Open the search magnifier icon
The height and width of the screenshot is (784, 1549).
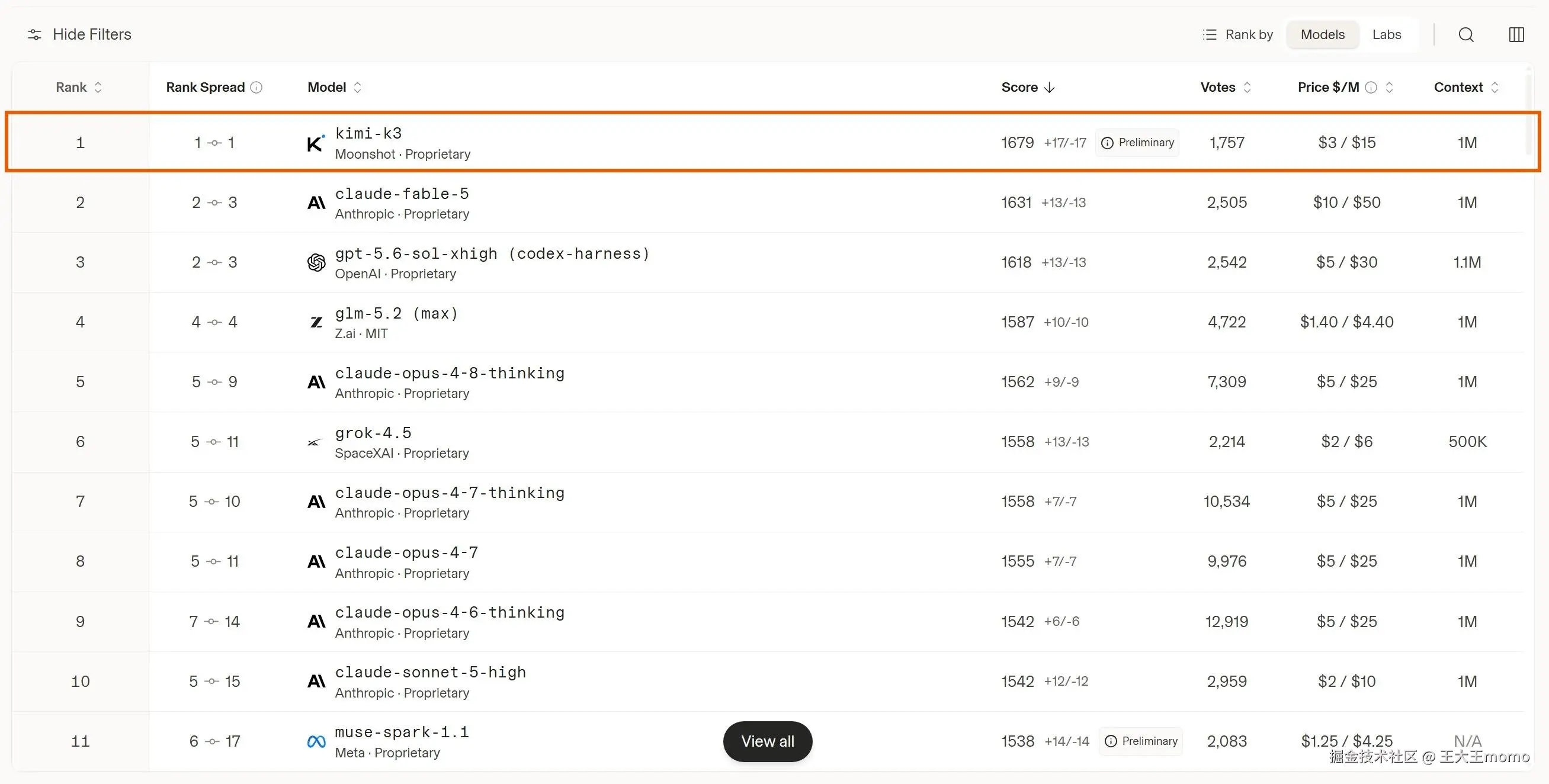(x=1466, y=35)
